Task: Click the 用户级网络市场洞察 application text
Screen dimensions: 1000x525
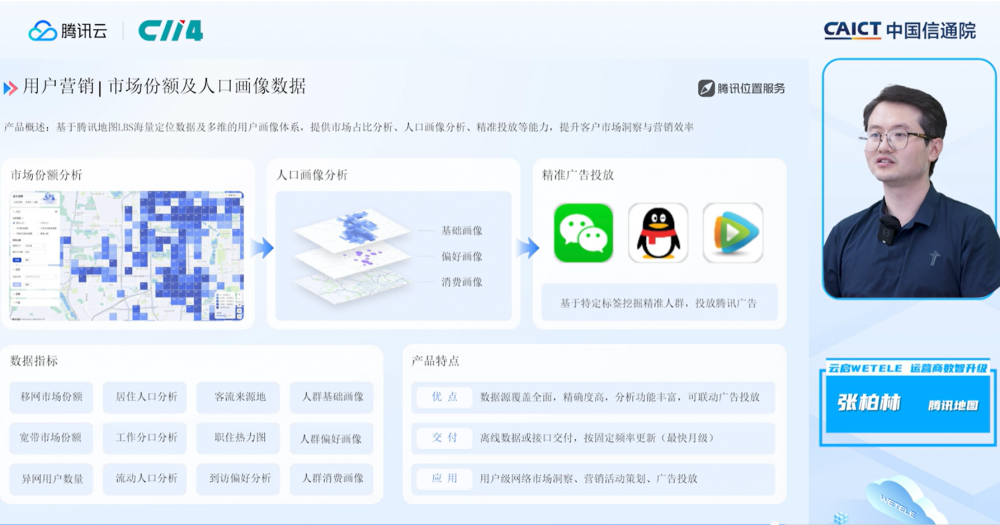Action: tap(588, 478)
